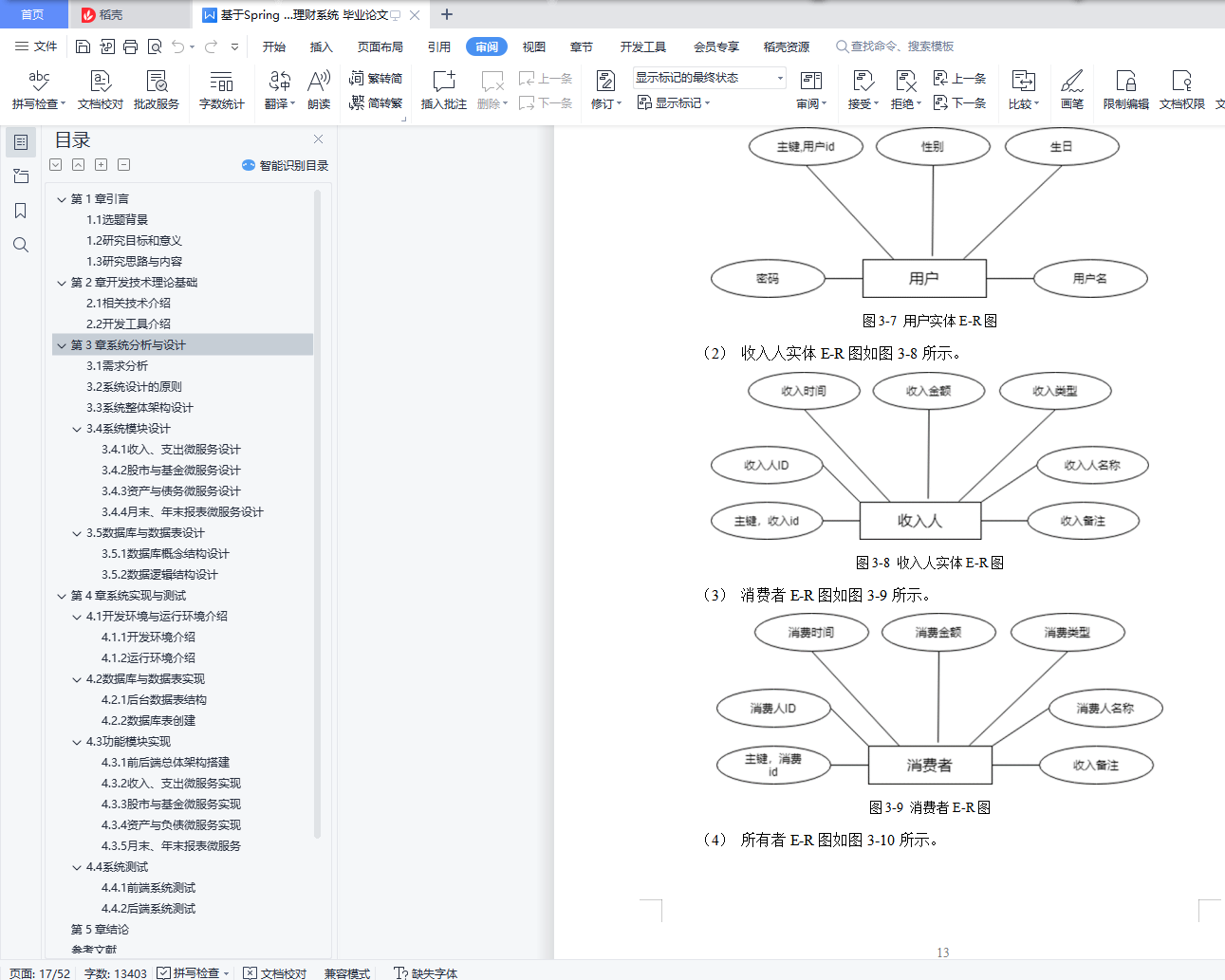Collapse 3.4系统模块设计 node

tap(77, 429)
